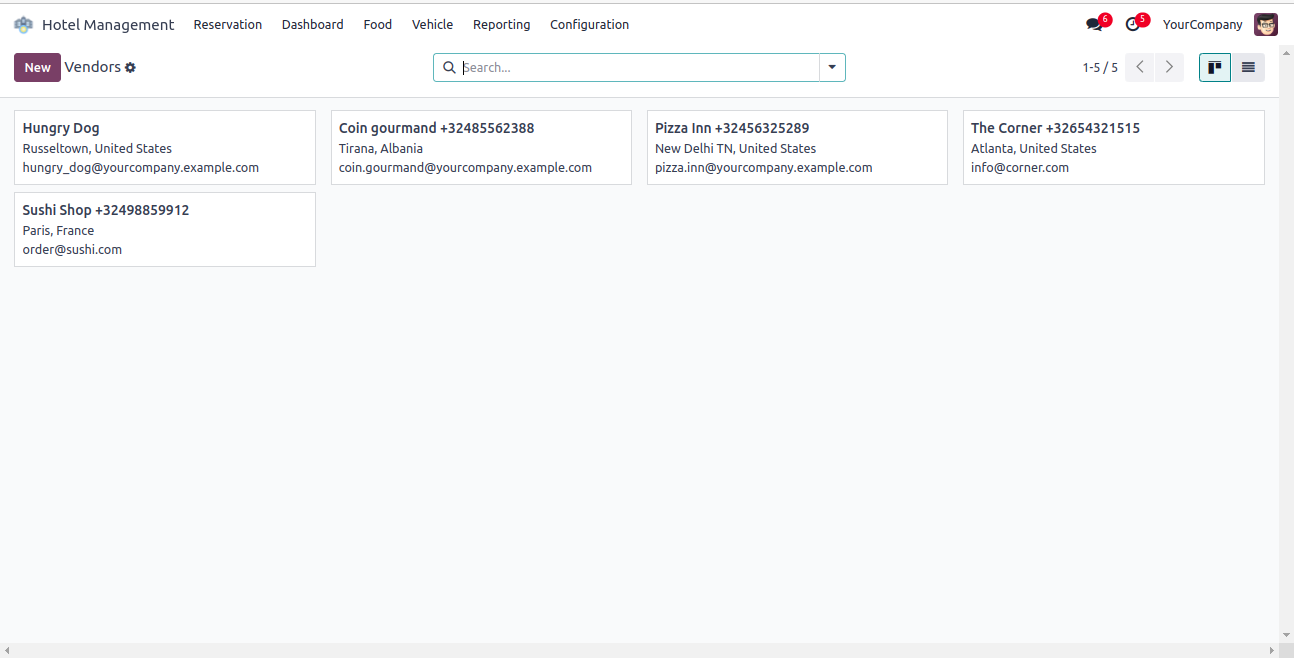Screen dimensions: 1294x658
Task: Open the Reservation menu
Action: (x=228, y=24)
